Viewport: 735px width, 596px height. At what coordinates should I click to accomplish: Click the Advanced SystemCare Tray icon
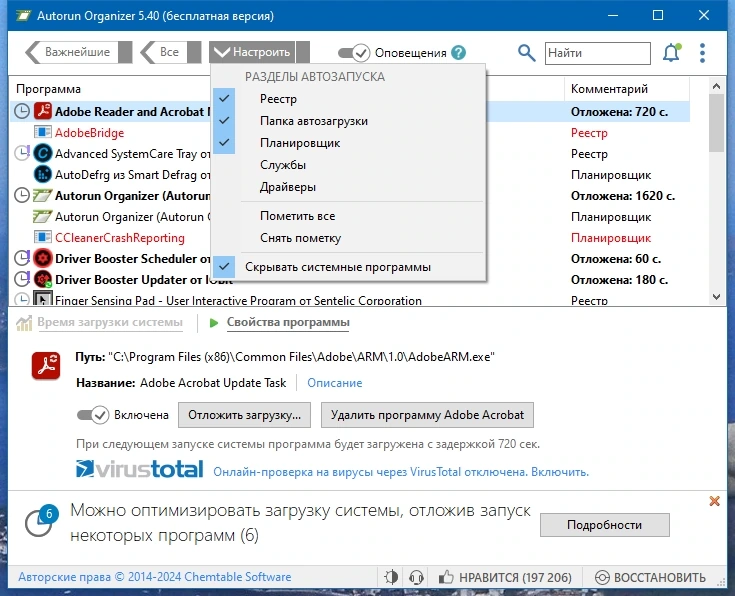[43, 153]
